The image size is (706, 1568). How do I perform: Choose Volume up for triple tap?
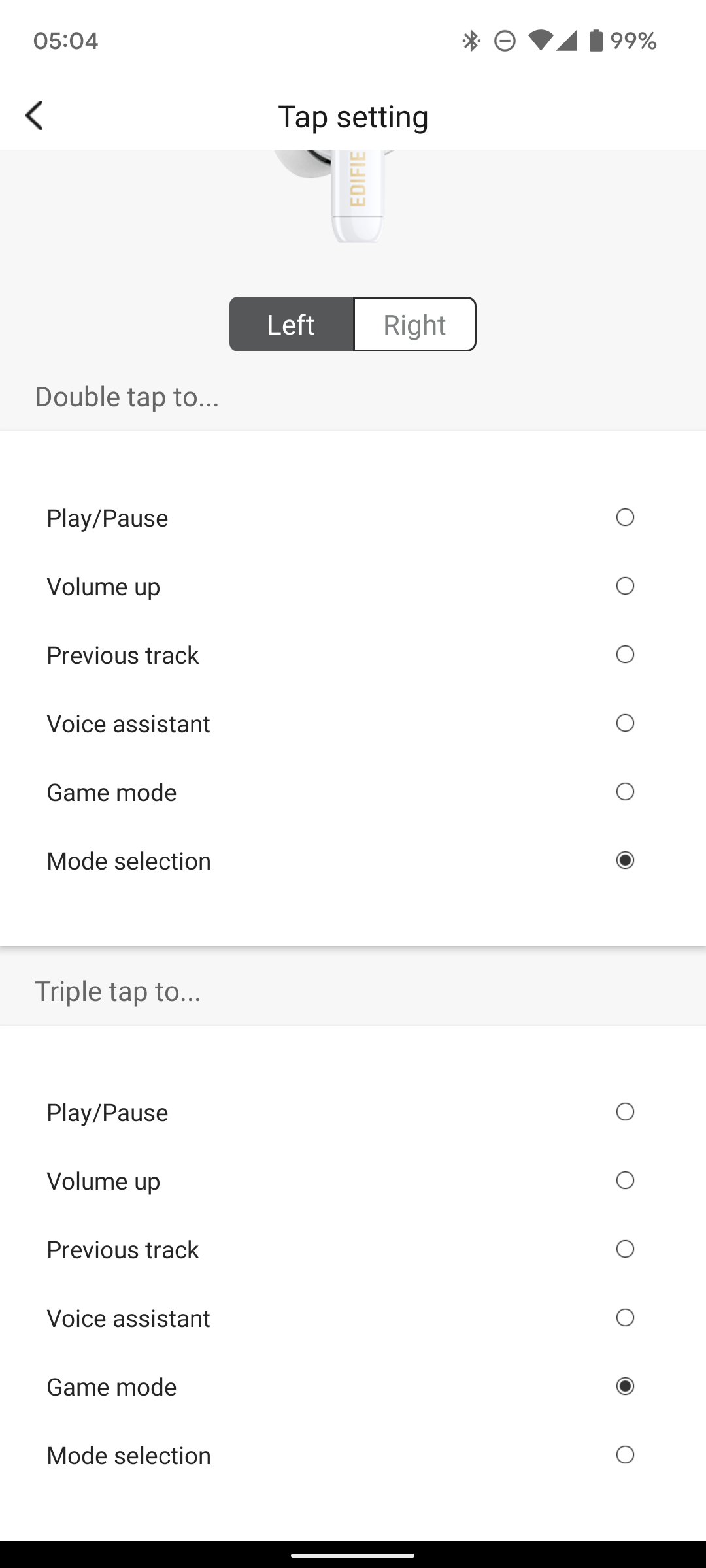[x=625, y=1181]
